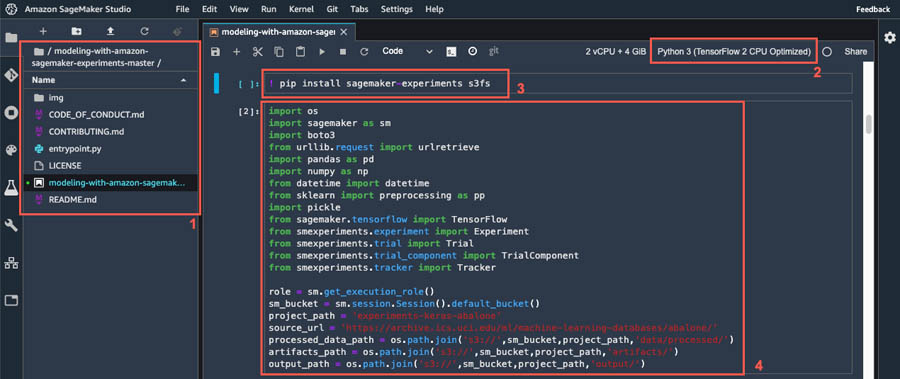Screen dimensions: 900x379
Task: Open the Git sidebar panel icon
Action: [x=11, y=75]
